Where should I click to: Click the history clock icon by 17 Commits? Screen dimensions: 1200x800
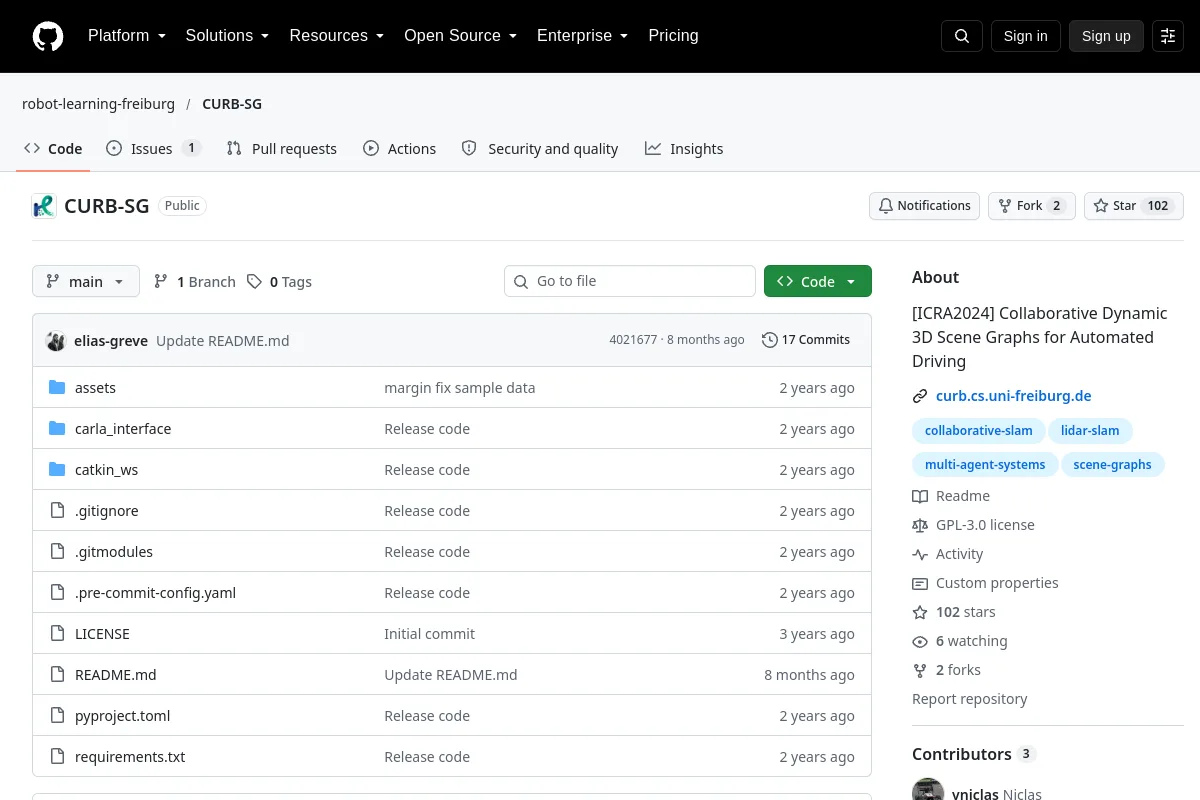[x=769, y=340]
